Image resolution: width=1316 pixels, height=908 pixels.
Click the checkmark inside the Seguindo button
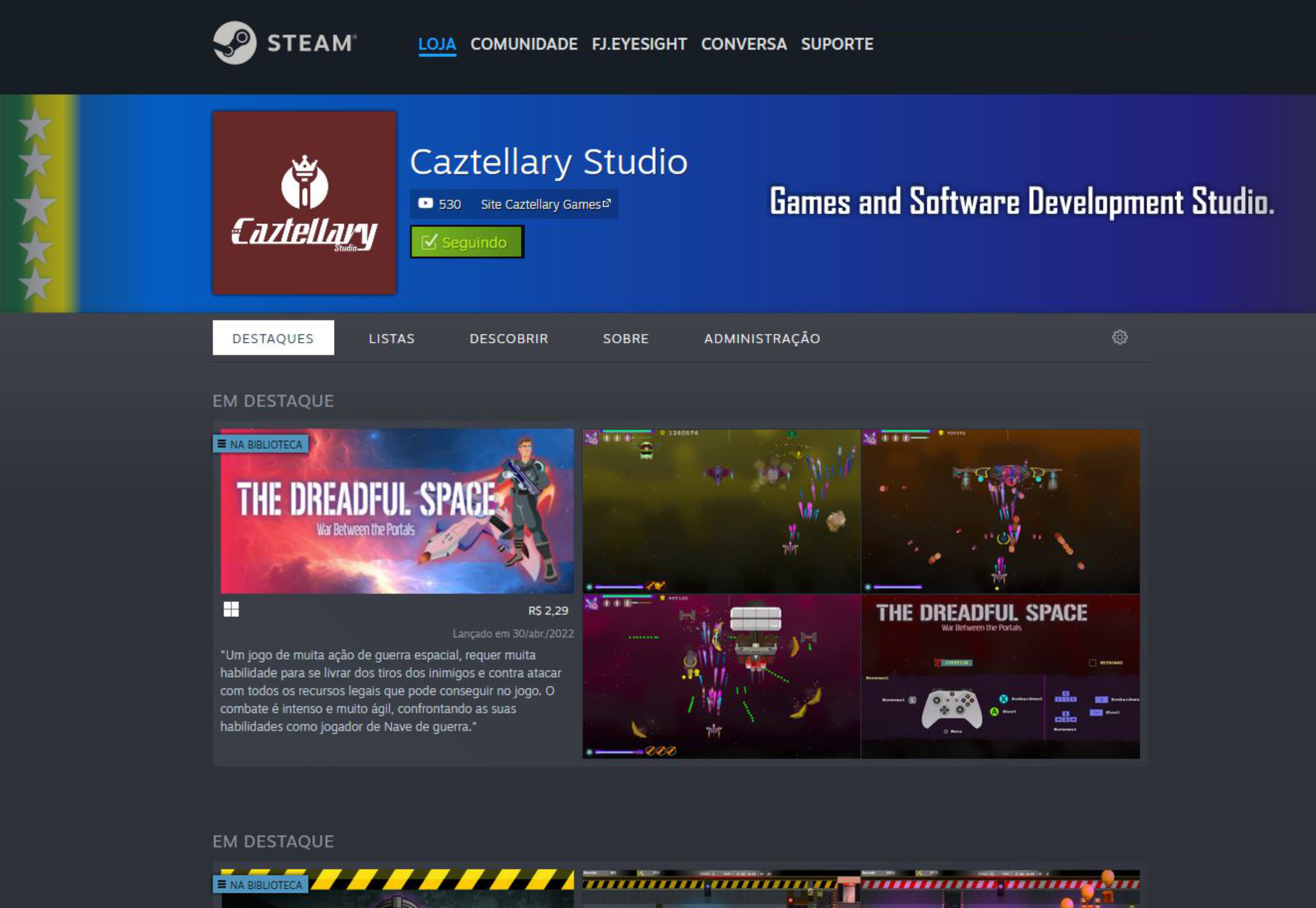tap(428, 242)
